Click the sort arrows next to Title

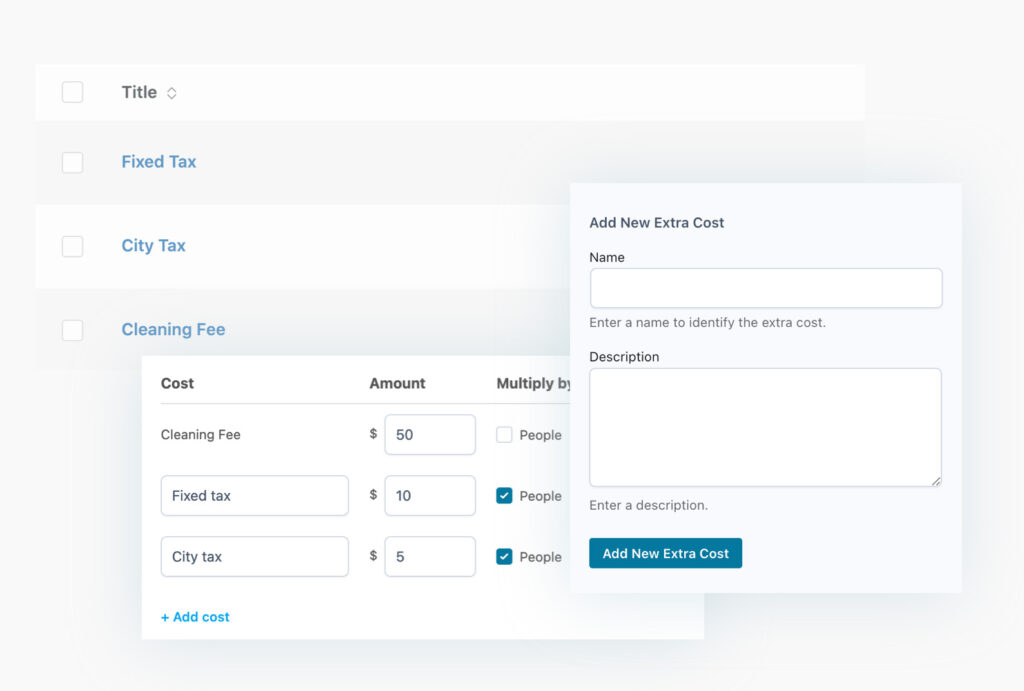point(172,93)
